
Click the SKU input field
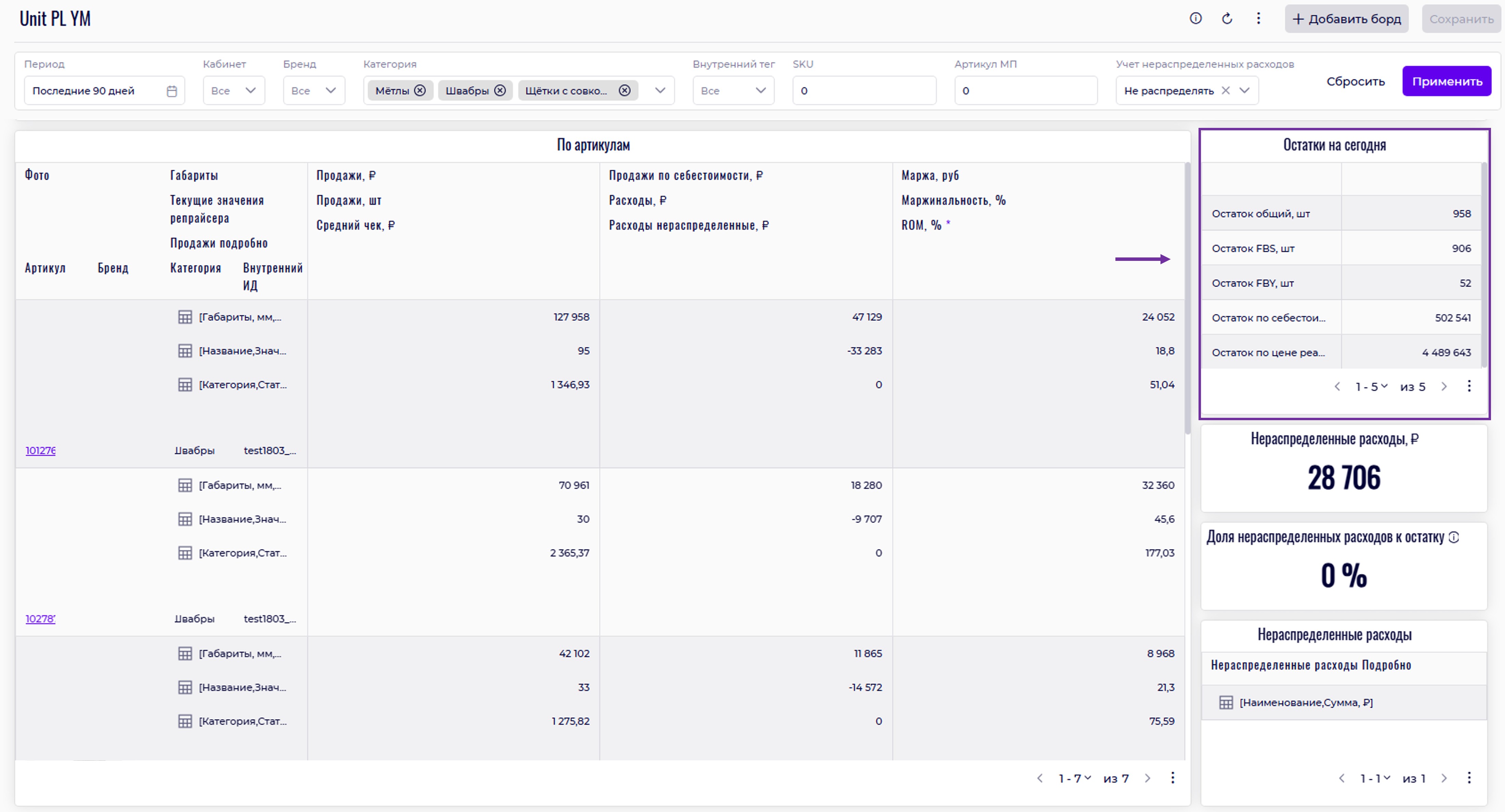coord(864,91)
